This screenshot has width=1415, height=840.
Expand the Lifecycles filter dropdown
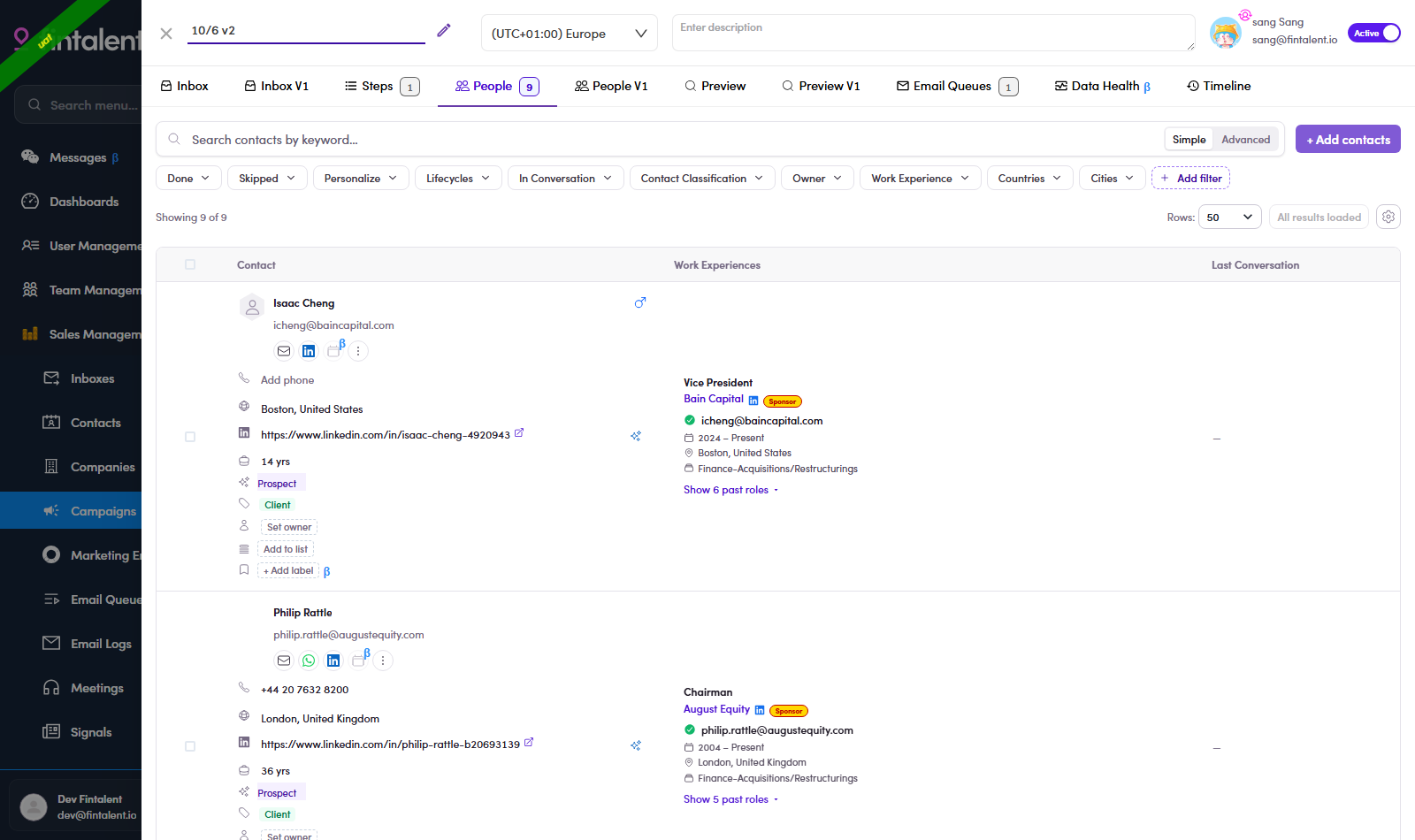458,178
